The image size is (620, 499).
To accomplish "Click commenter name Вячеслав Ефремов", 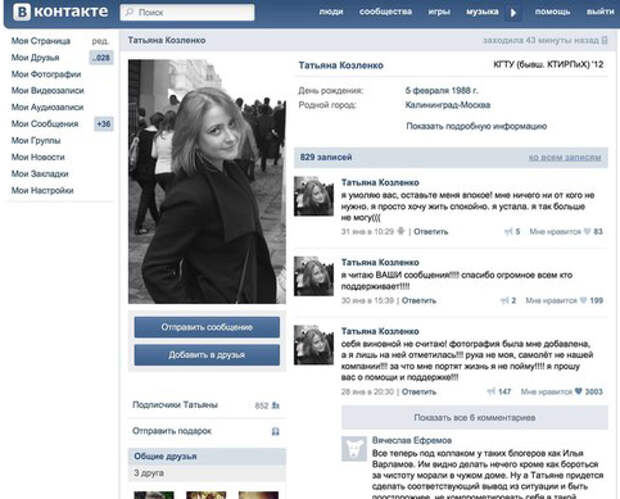I will click(x=412, y=440).
